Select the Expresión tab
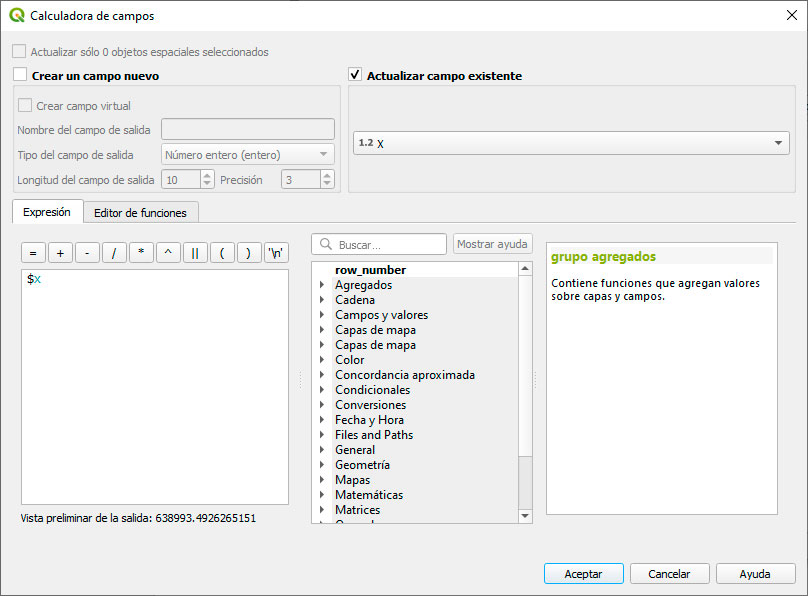The image size is (808, 596). 47,212
